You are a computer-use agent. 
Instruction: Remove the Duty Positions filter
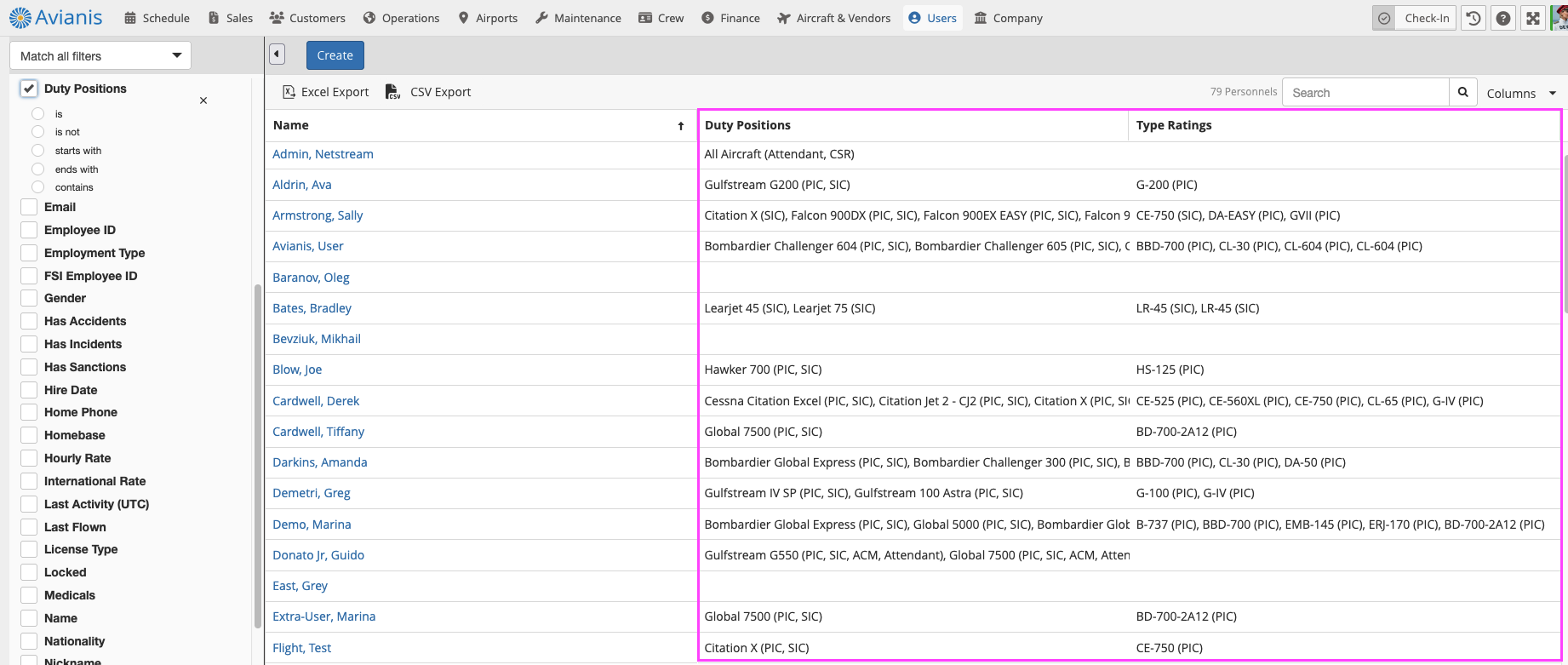point(203,100)
